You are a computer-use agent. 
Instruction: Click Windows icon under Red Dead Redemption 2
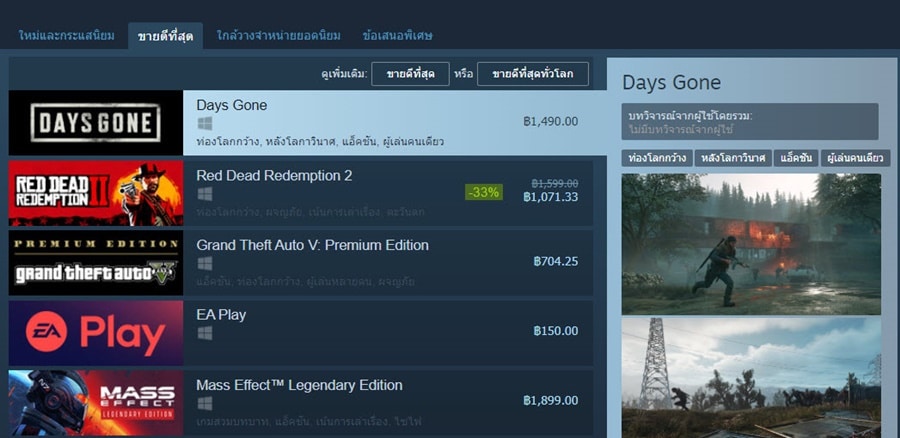[205, 193]
